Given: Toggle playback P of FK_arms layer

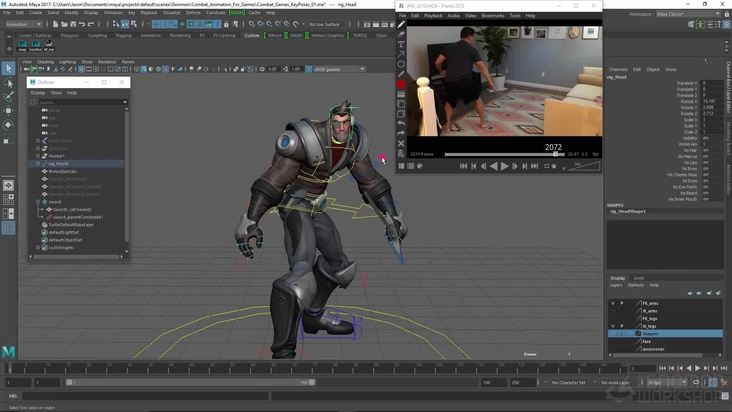Looking at the screenshot, I should tap(622, 303).
